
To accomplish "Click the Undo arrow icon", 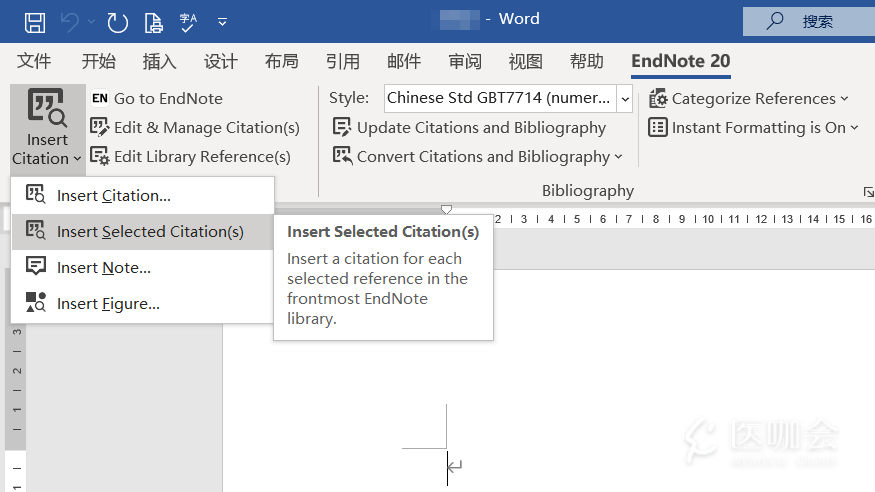I will (x=69, y=22).
